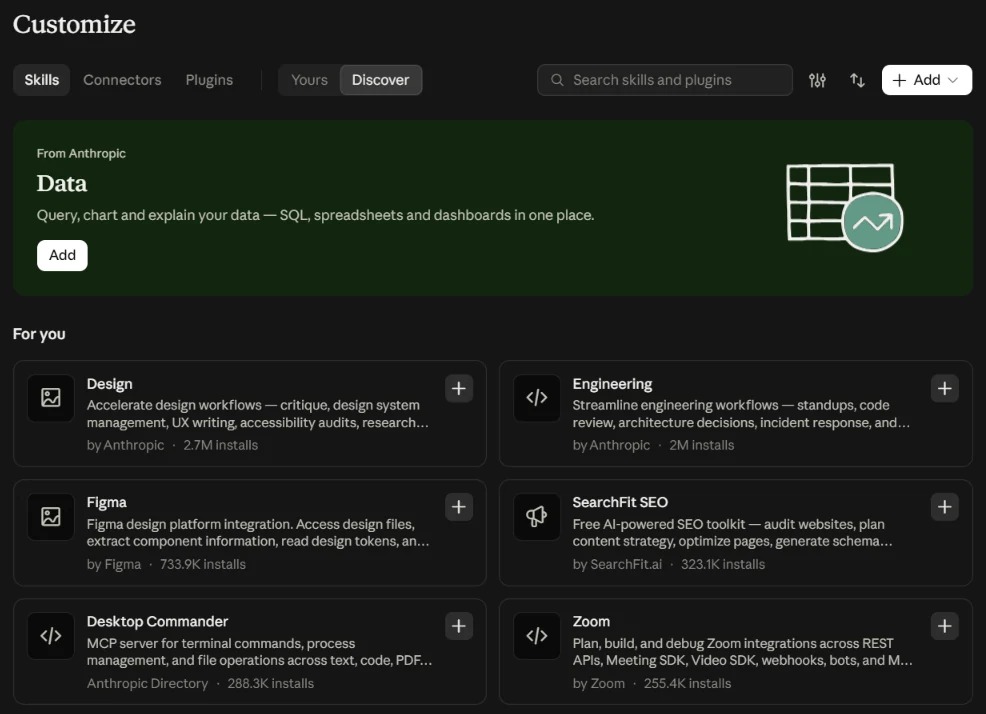Add the Design skill with its plus icon
This screenshot has width=986, height=714.
459,389
